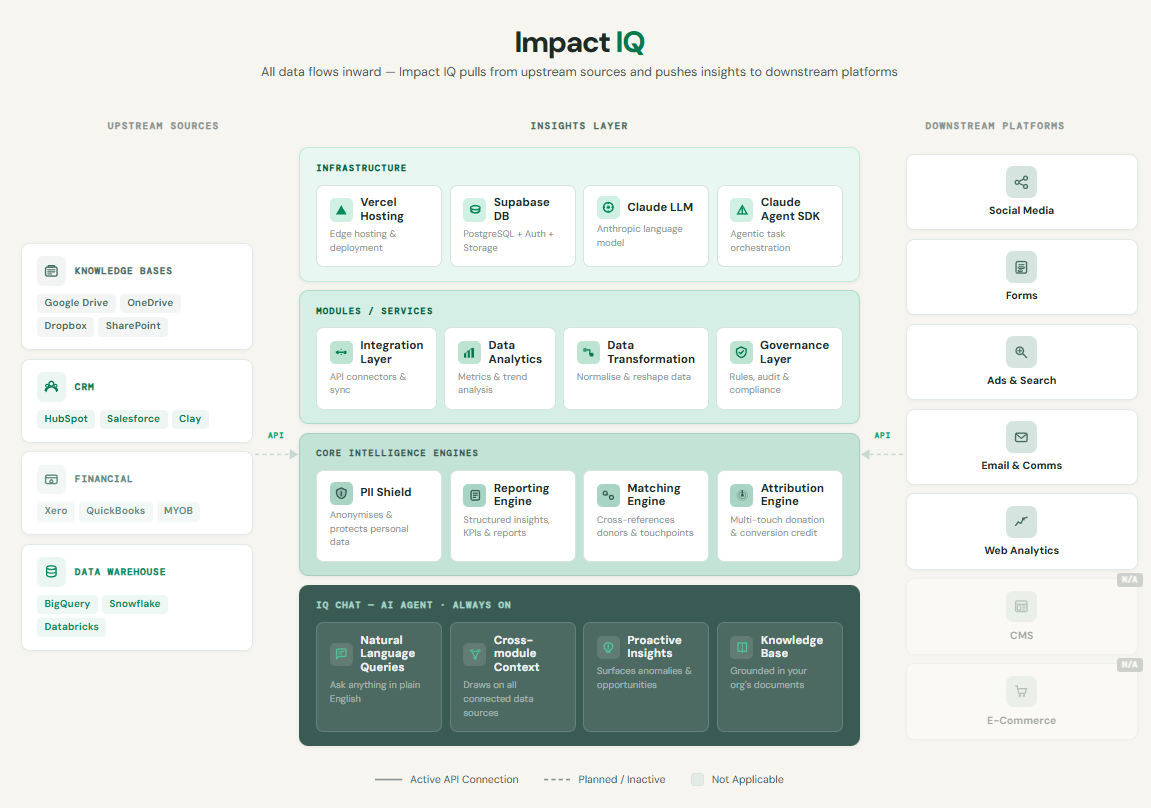This screenshot has height=808, width=1151.
Task: Select the Databricks tag
Action: (71, 627)
